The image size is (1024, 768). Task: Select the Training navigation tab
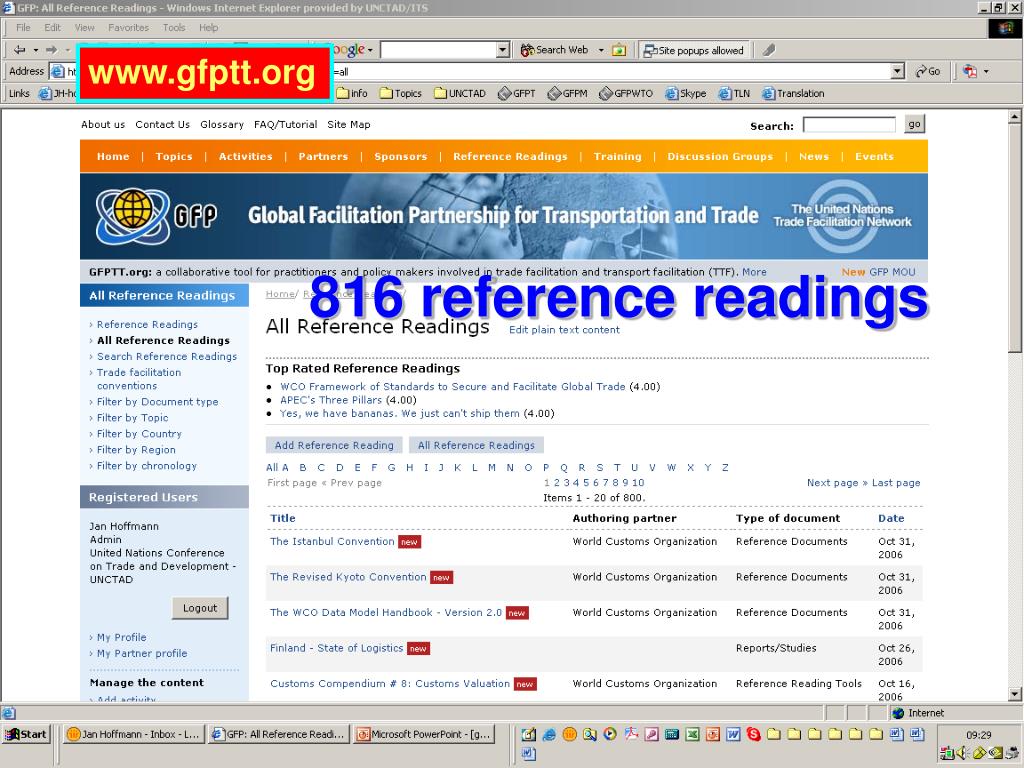point(617,157)
